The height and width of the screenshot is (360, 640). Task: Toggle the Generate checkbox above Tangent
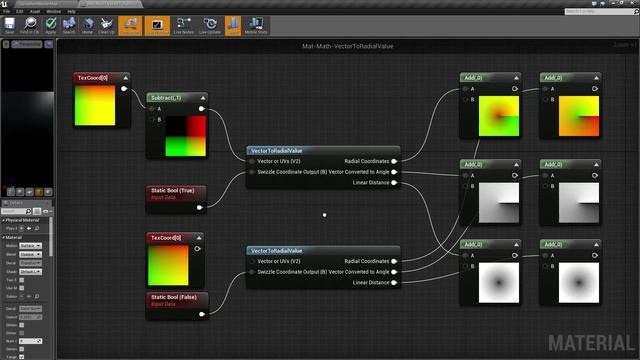point(22,349)
